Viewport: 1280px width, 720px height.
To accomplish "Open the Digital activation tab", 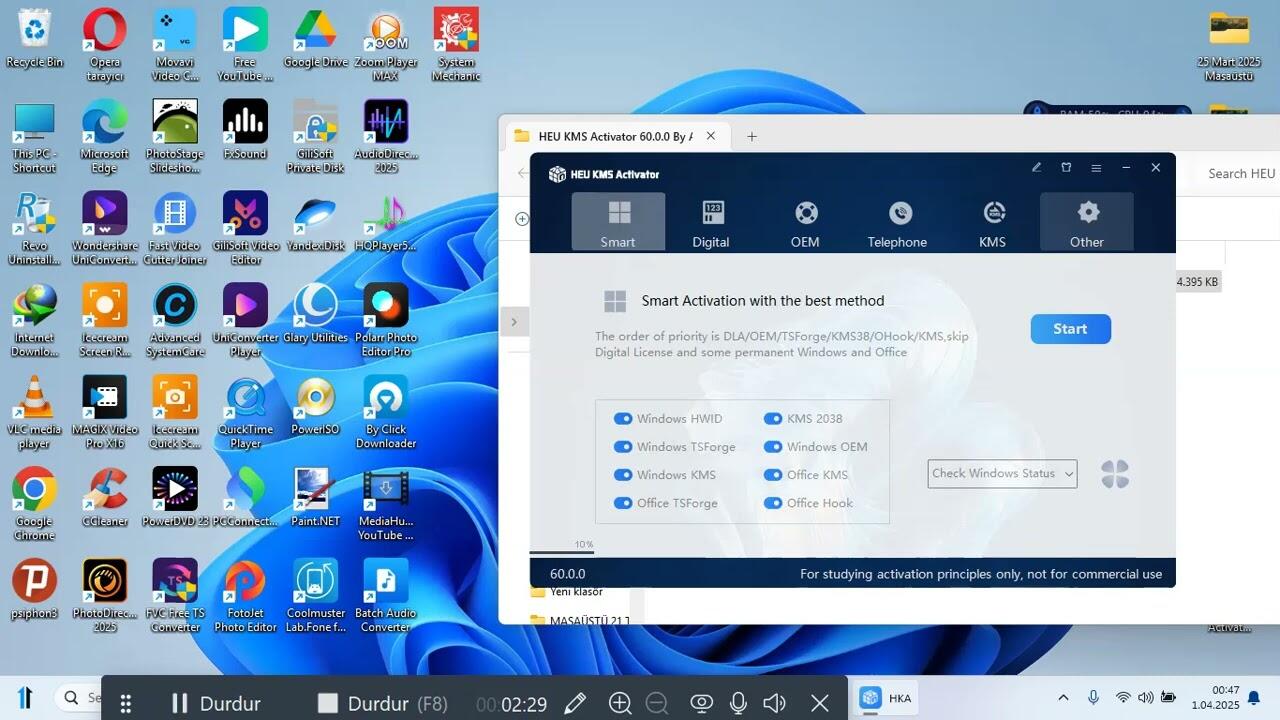I will click(x=711, y=222).
